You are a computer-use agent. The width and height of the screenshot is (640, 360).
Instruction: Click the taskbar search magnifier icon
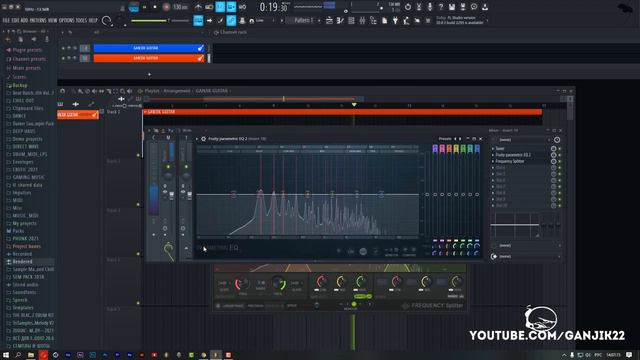click(18, 355)
